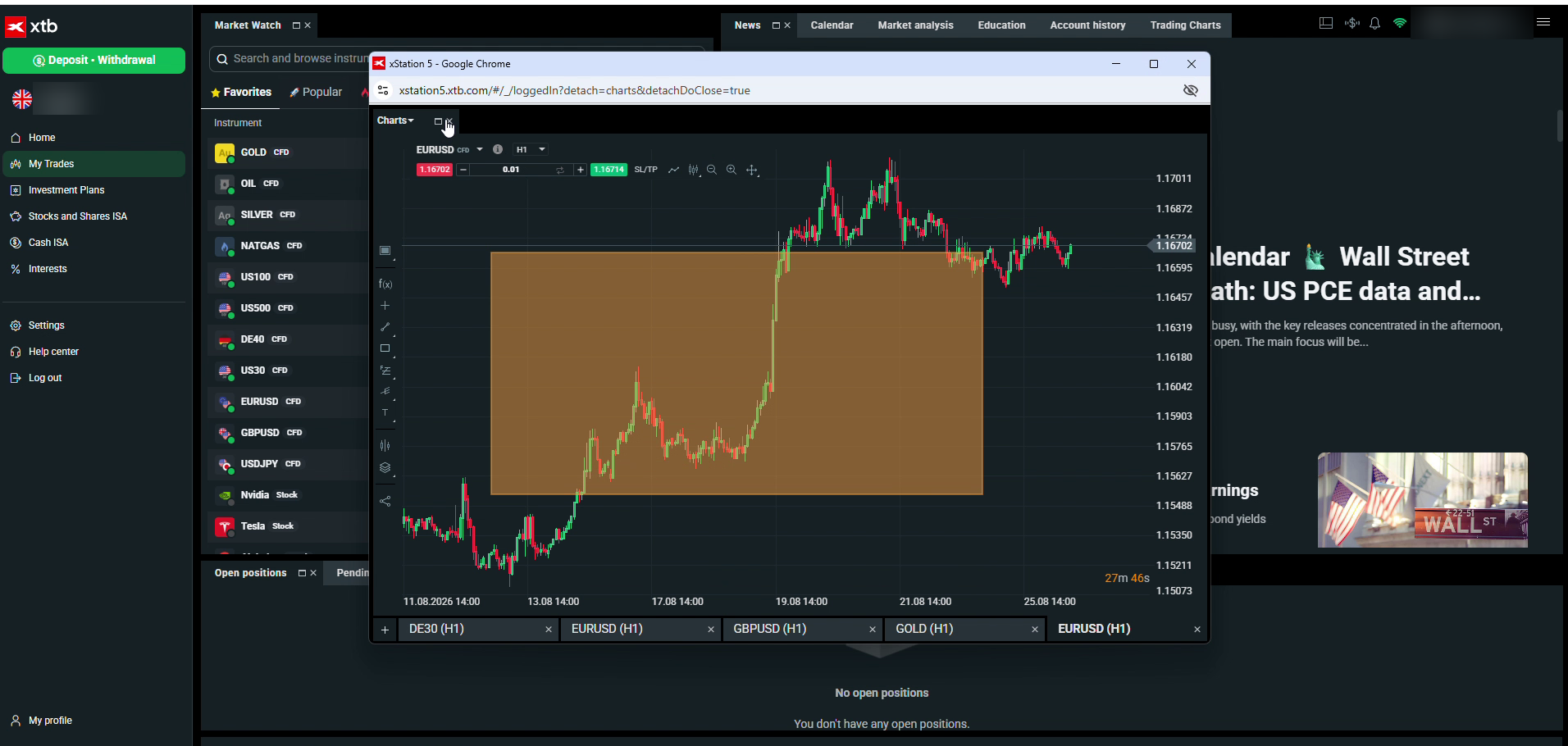The height and width of the screenshot is (746, 1568).
Task: Decrease trade volume with minus stepper
Action: pyautogui.click(x=463, y=170)
